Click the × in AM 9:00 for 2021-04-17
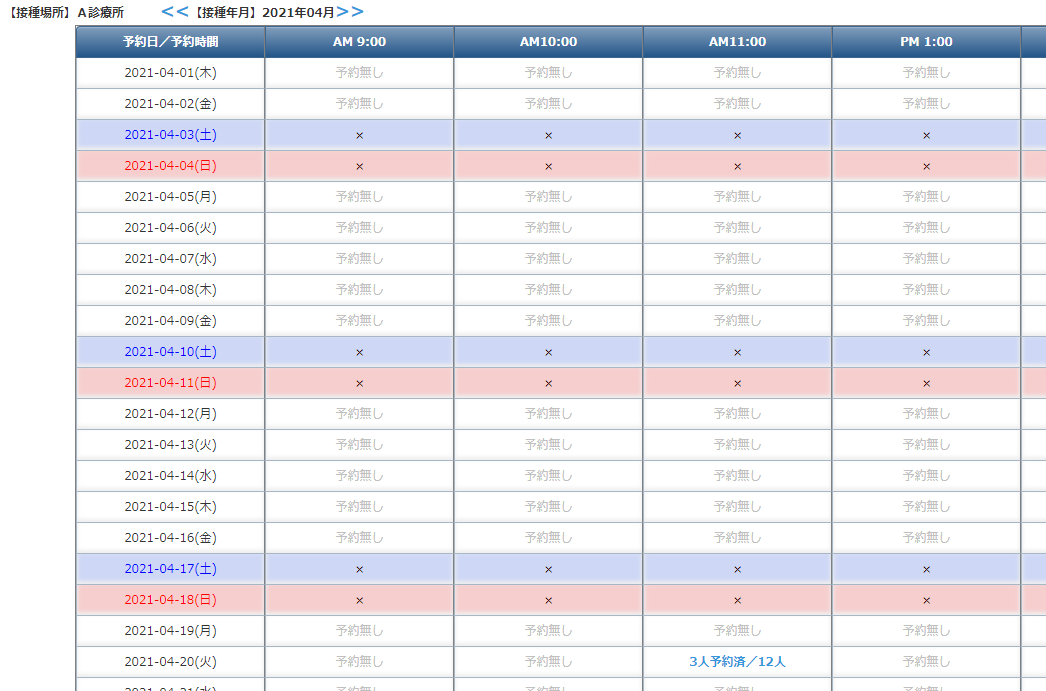The width and height of the screenshot is (1046, 691). 359,569
